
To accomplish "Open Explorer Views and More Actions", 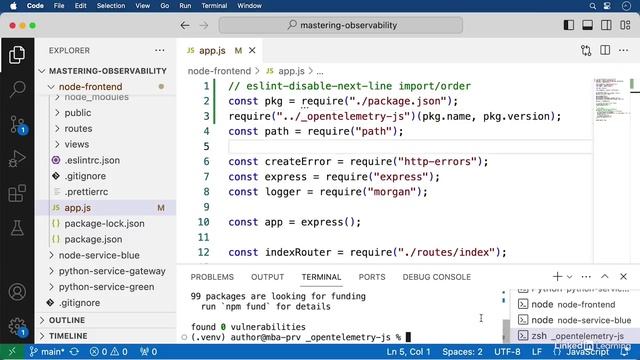I will tap(160, 50).
